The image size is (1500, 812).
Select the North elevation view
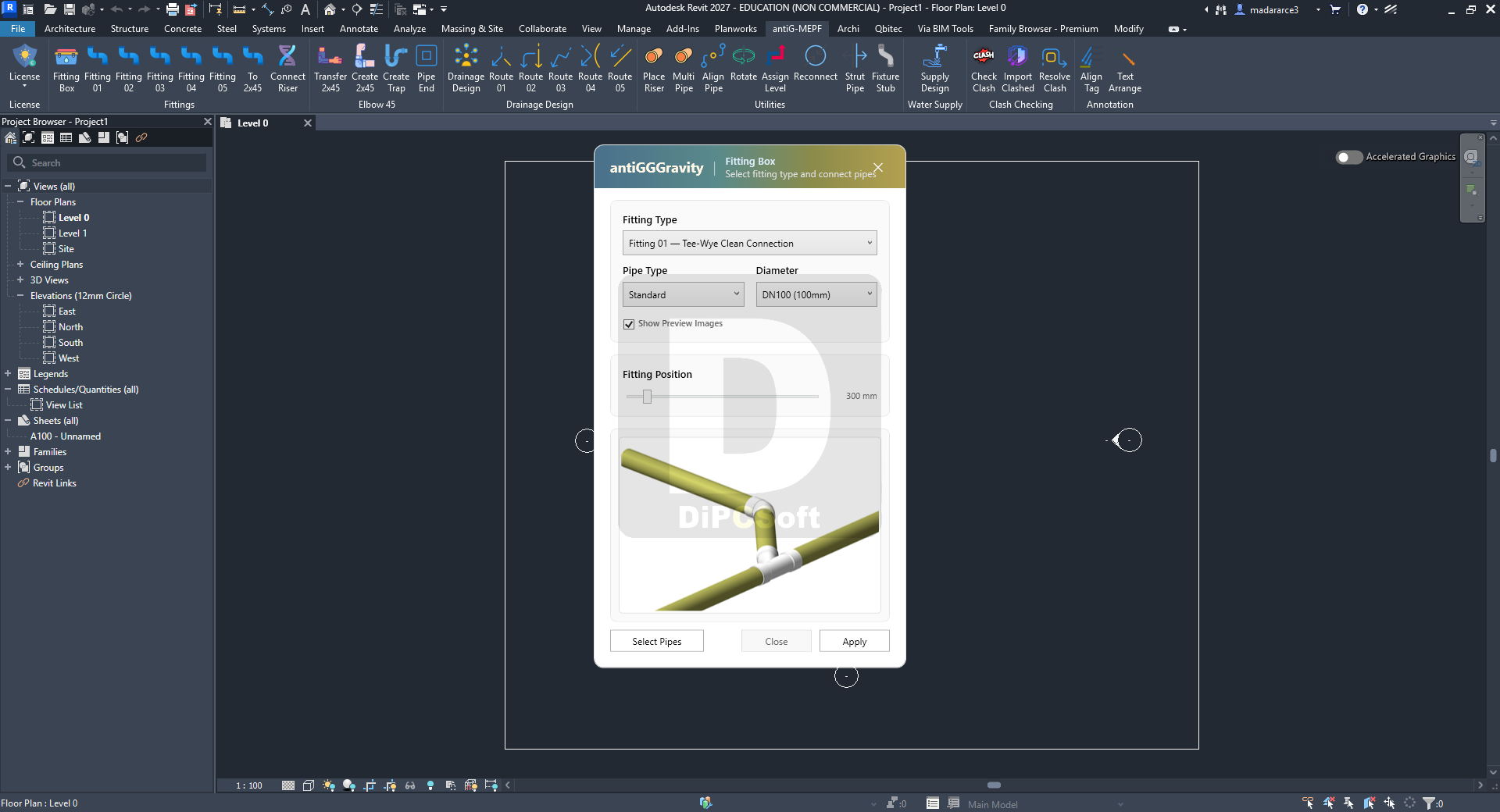point(70,326)
